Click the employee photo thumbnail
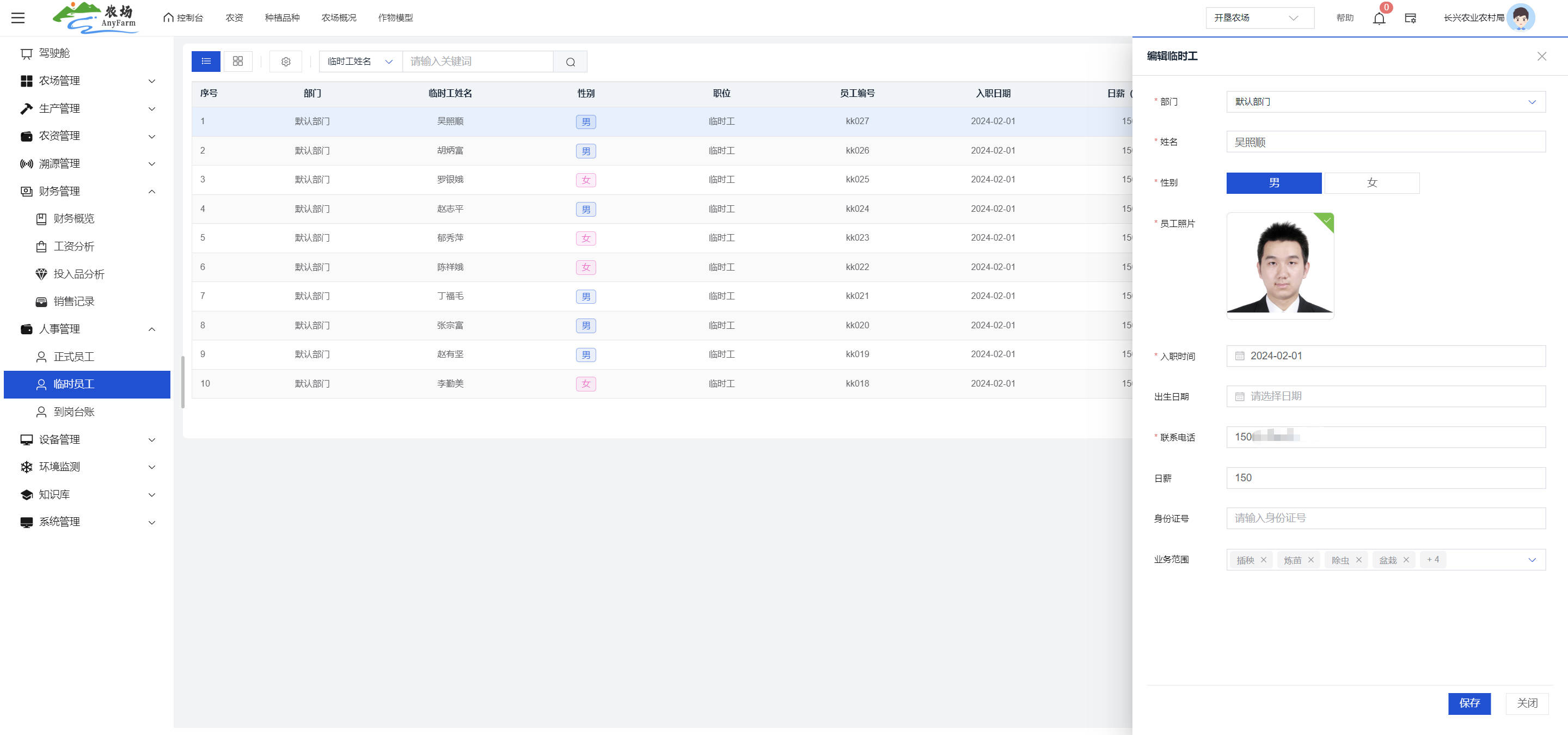The height and width of the screenshot is (735, 1568). 1279,265
